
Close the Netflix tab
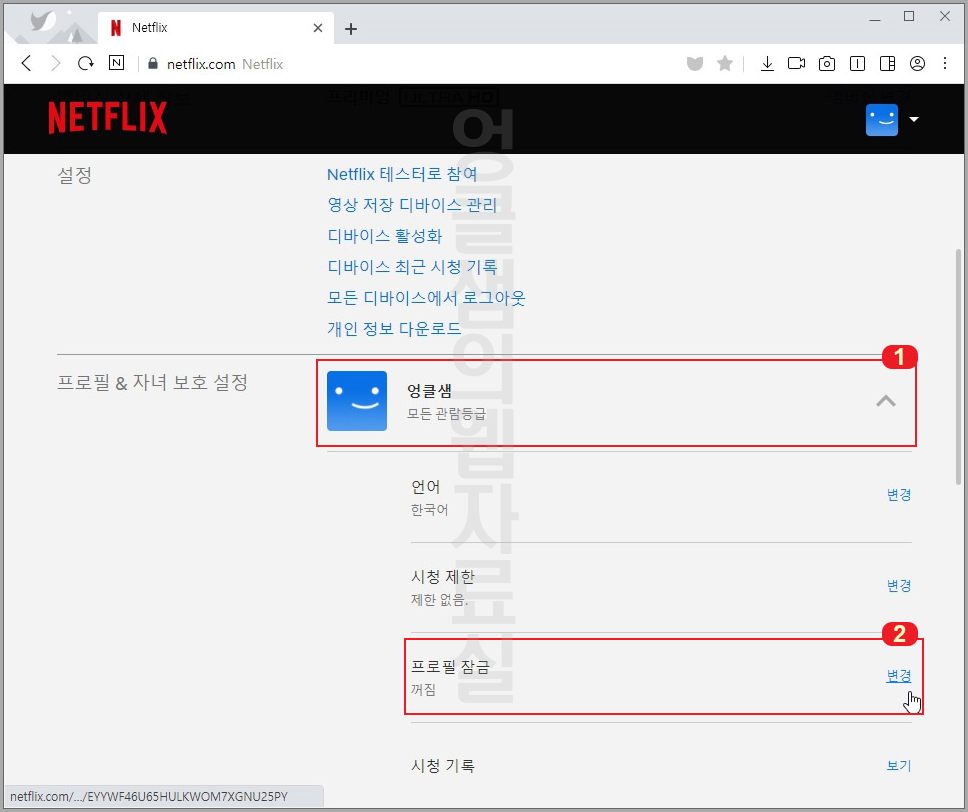tap(317, 28)
